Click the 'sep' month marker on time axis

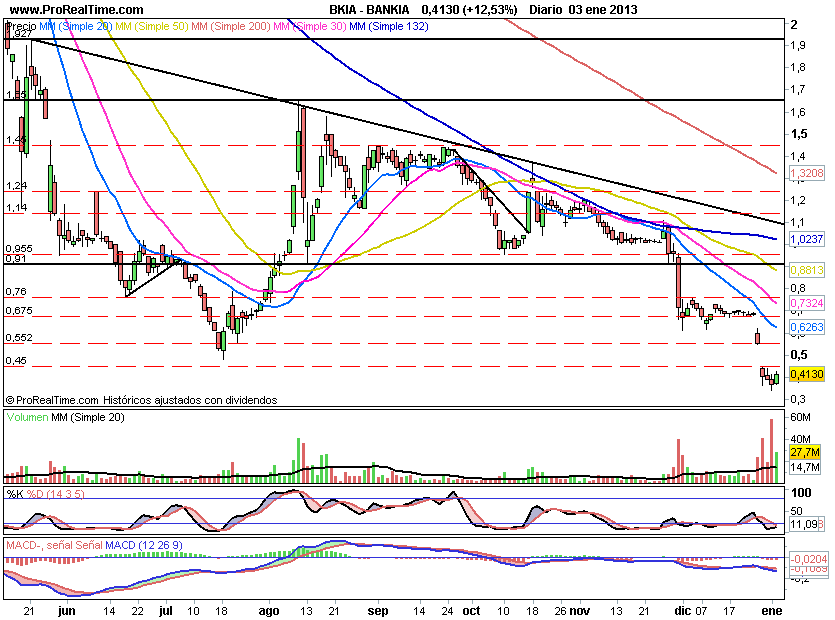pyautogui.click(x=378, y=610)
